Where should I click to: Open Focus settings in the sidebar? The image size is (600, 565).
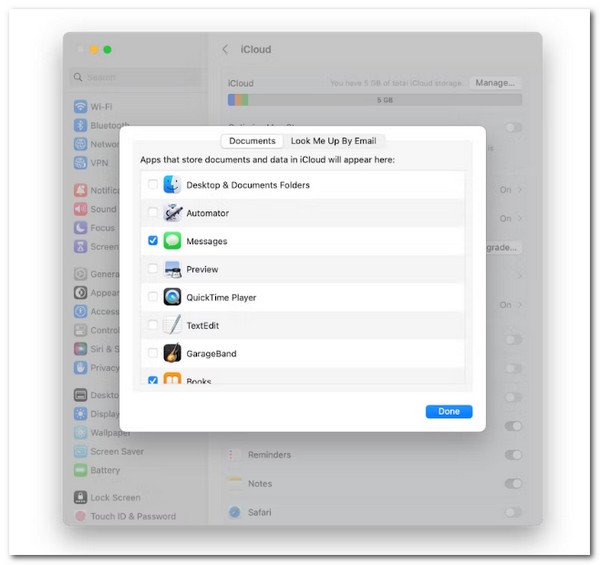click(x=95, y=228)
